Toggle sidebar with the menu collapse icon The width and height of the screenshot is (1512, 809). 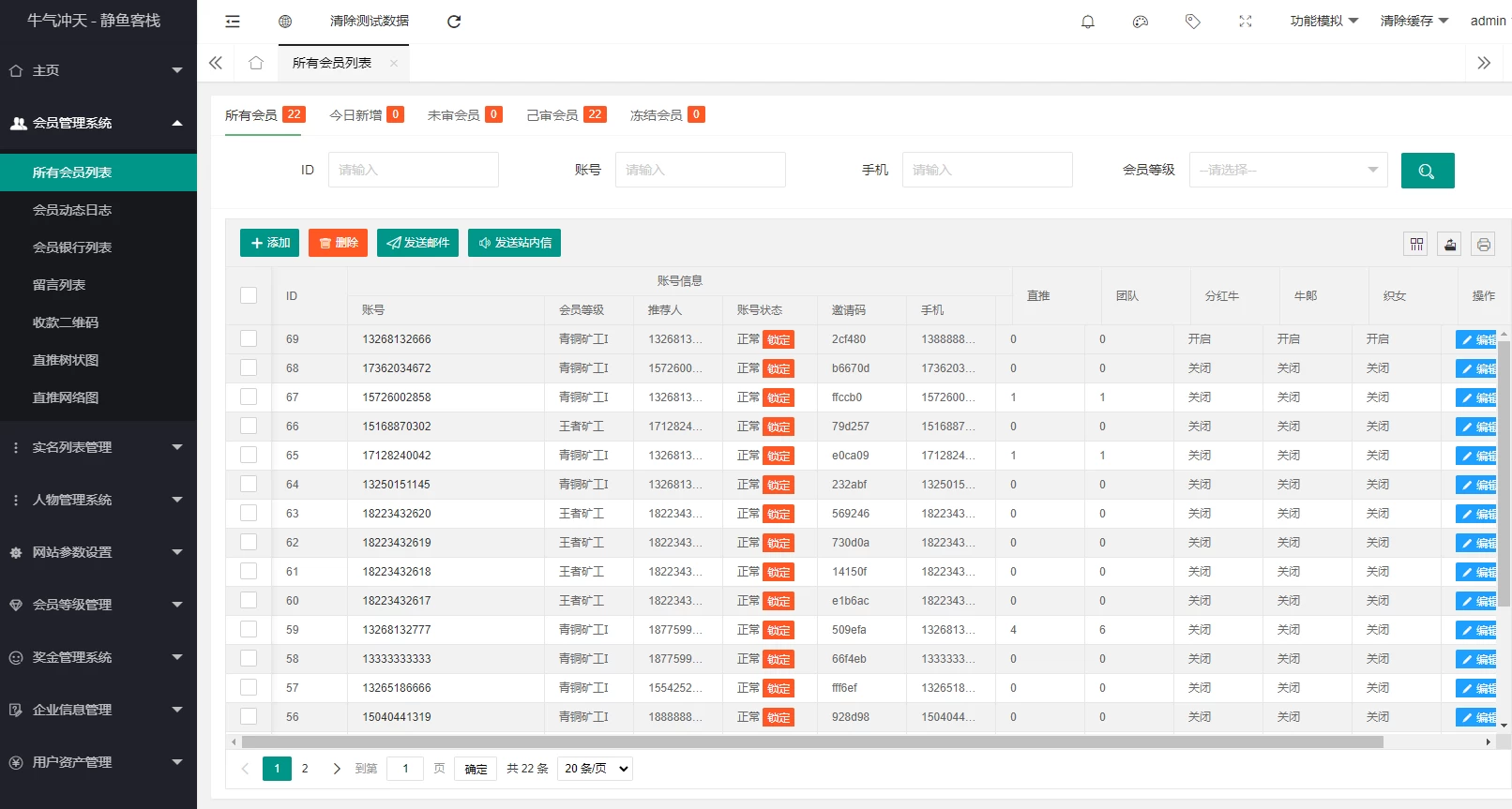pyautogui.click(x=233, y=22)
